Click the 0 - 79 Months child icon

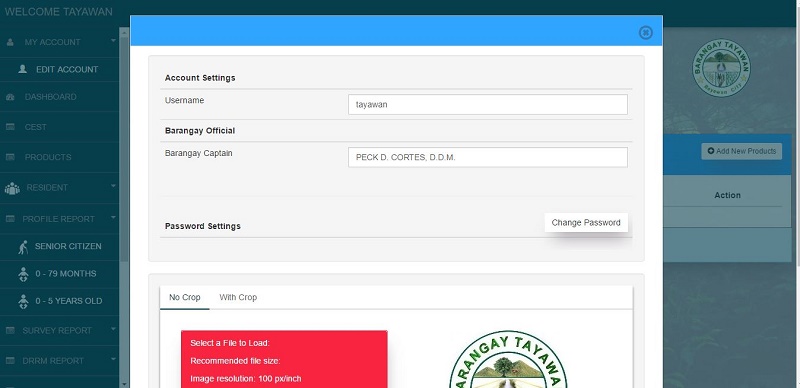[x=23, y=274]
